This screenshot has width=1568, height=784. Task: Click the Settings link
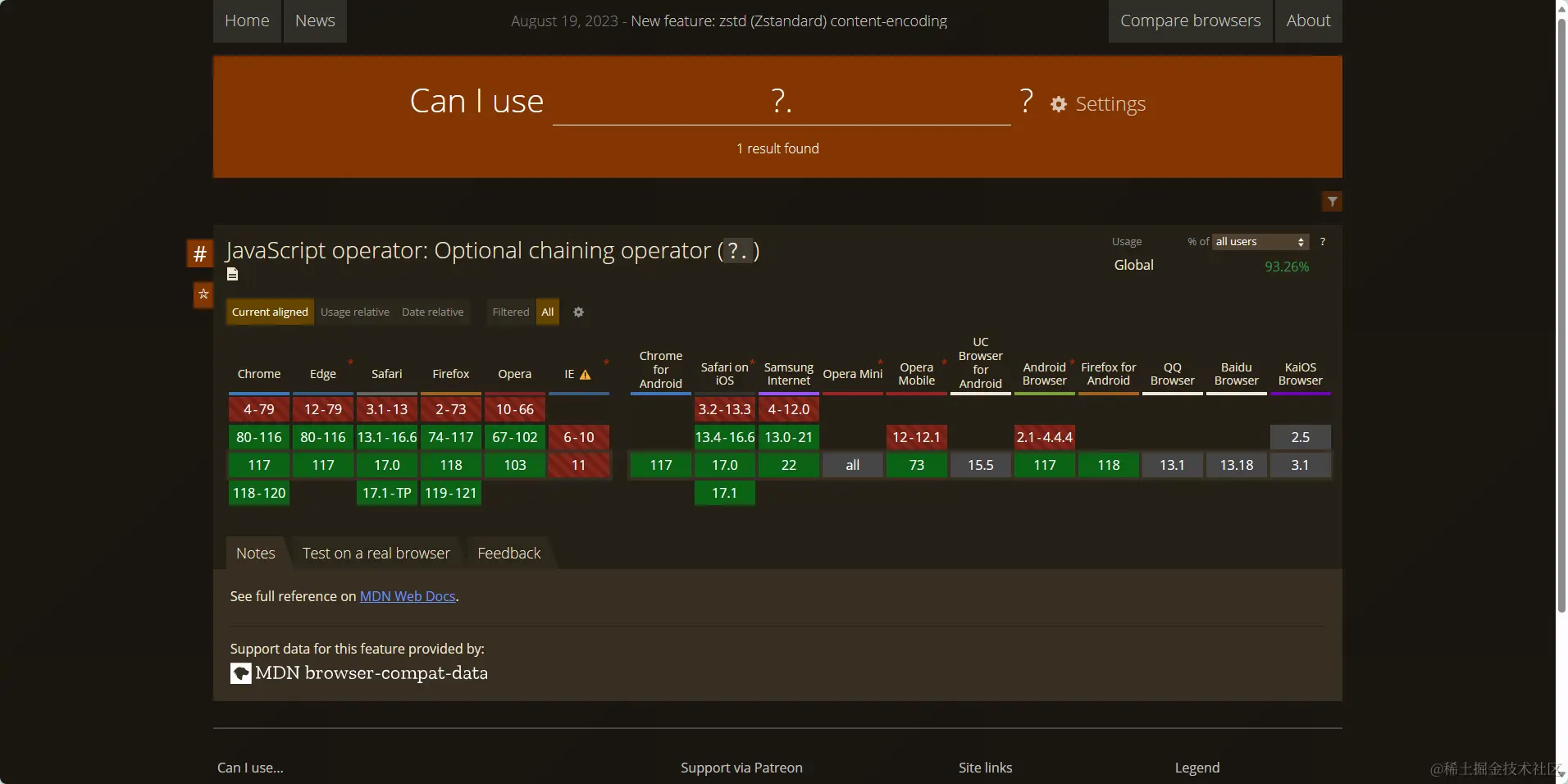click(1110, 104)
